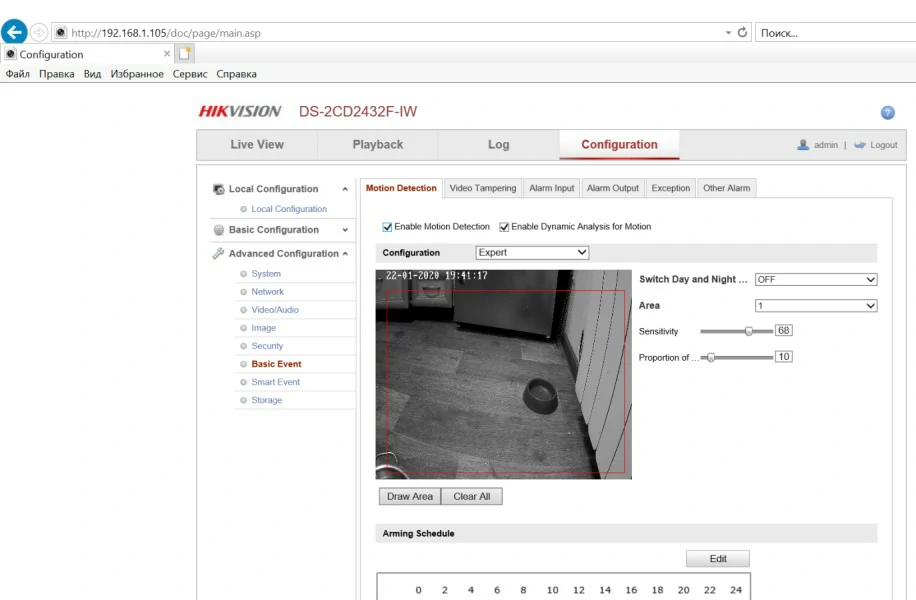Viewport: 916px width, 600px height.
Task: Click the Draw Area button
Action: [409, 495]
